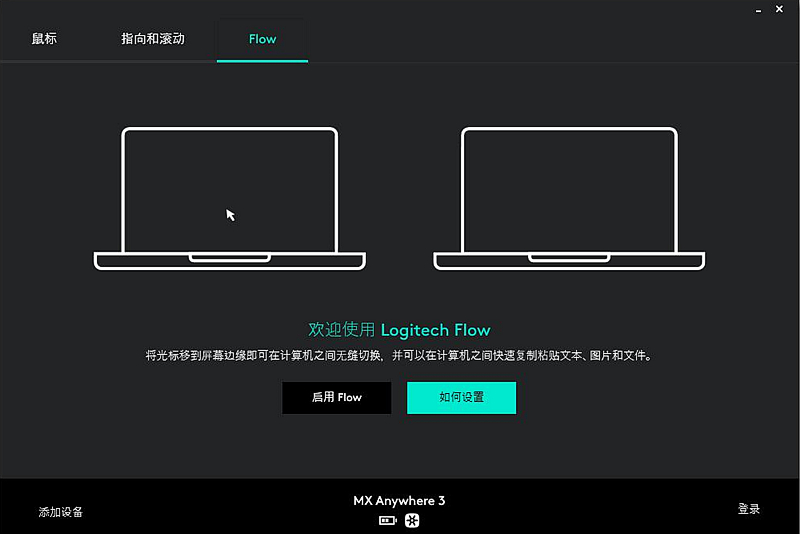
Task: Click the mouse cursor in left laptop
Action: pos(231,215)
